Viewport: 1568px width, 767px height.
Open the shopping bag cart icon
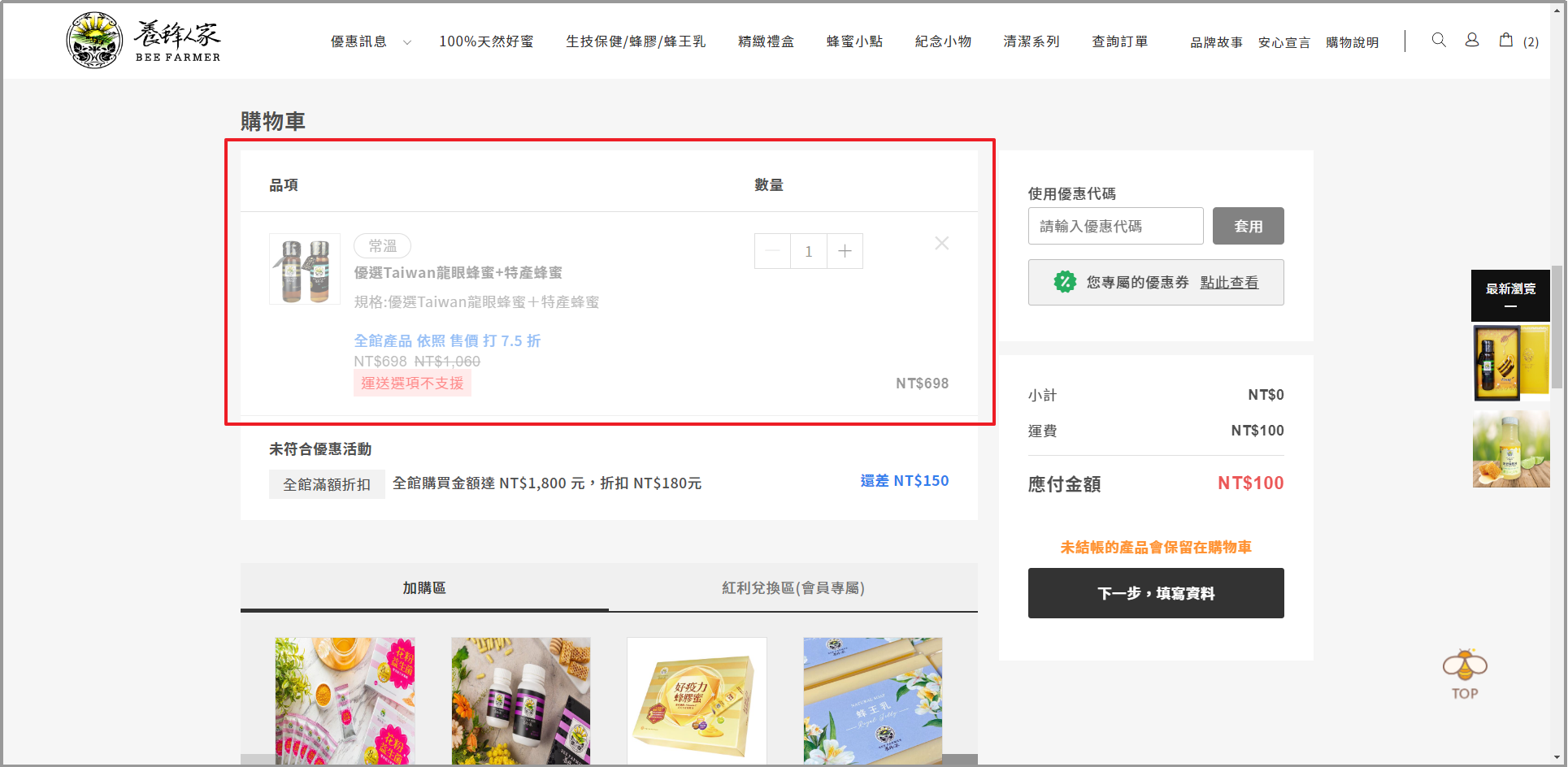[x=1505, y=41]
